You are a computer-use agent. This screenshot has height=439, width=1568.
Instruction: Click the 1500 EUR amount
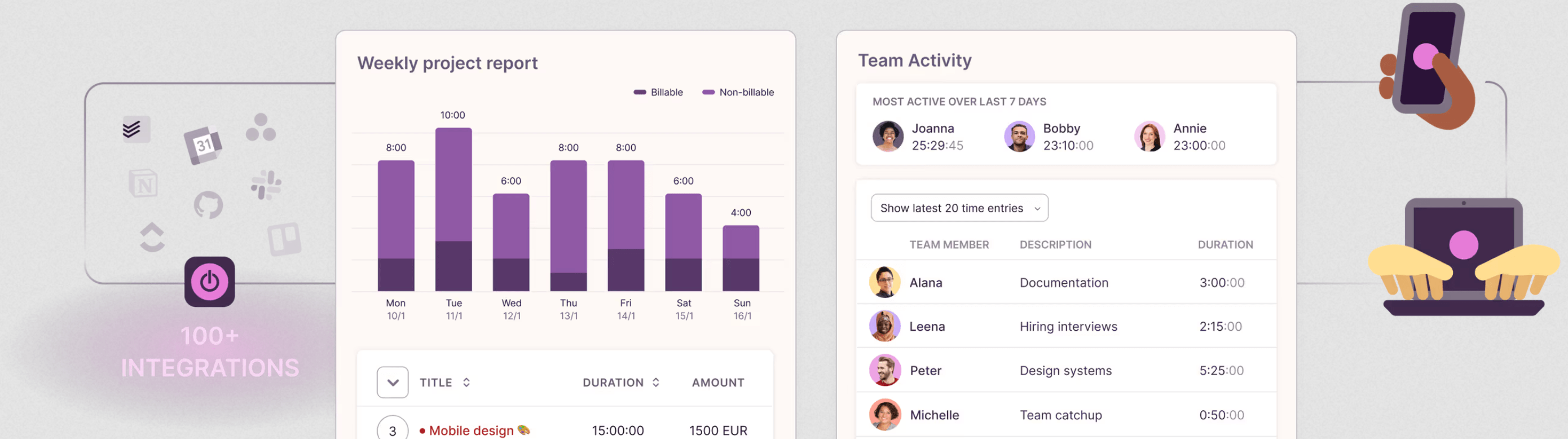point(717,431)
